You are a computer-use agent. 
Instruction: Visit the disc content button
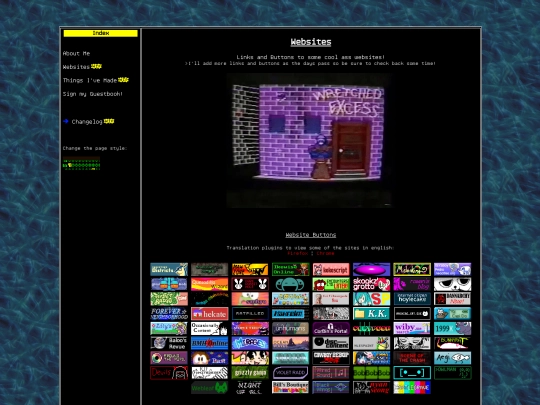point(331,343)
